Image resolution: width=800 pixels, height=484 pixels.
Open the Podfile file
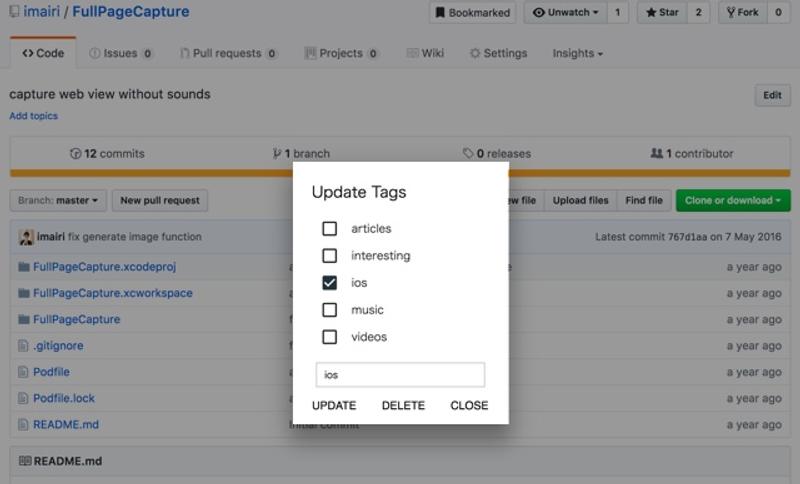[51, 372]
